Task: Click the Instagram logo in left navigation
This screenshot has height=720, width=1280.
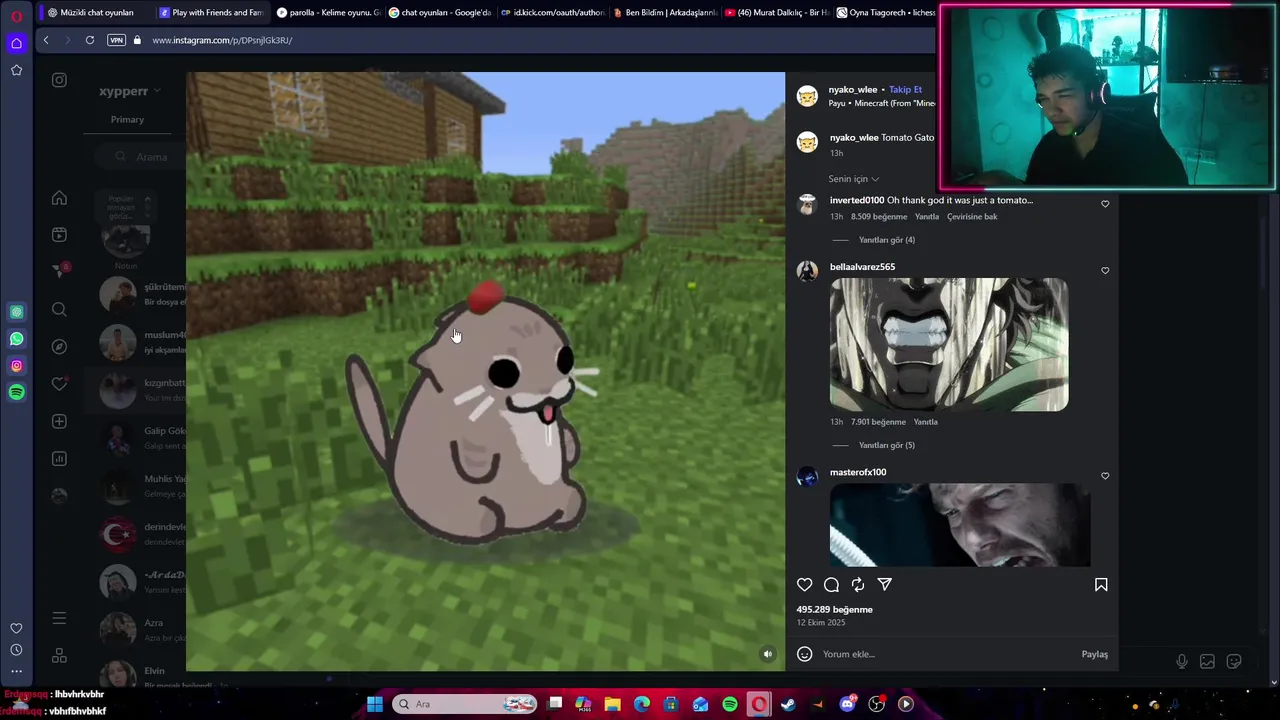Action: (x=59, y=80)
